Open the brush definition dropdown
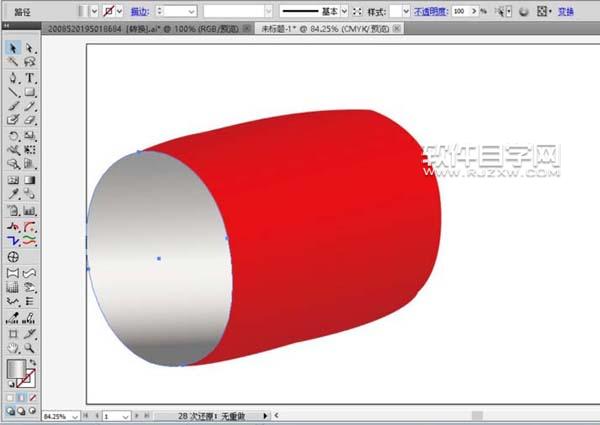 268,12
